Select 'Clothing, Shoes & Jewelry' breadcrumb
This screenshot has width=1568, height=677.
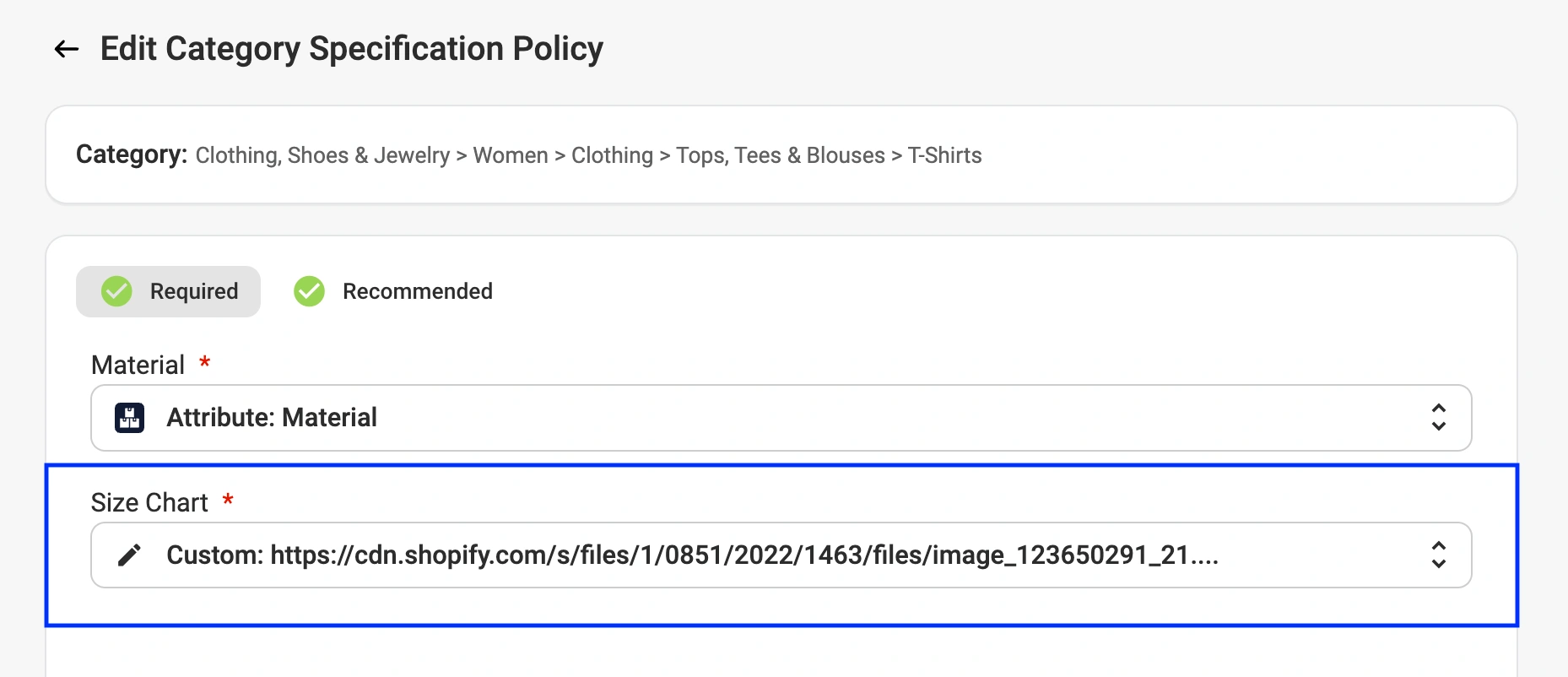(322, 155)
